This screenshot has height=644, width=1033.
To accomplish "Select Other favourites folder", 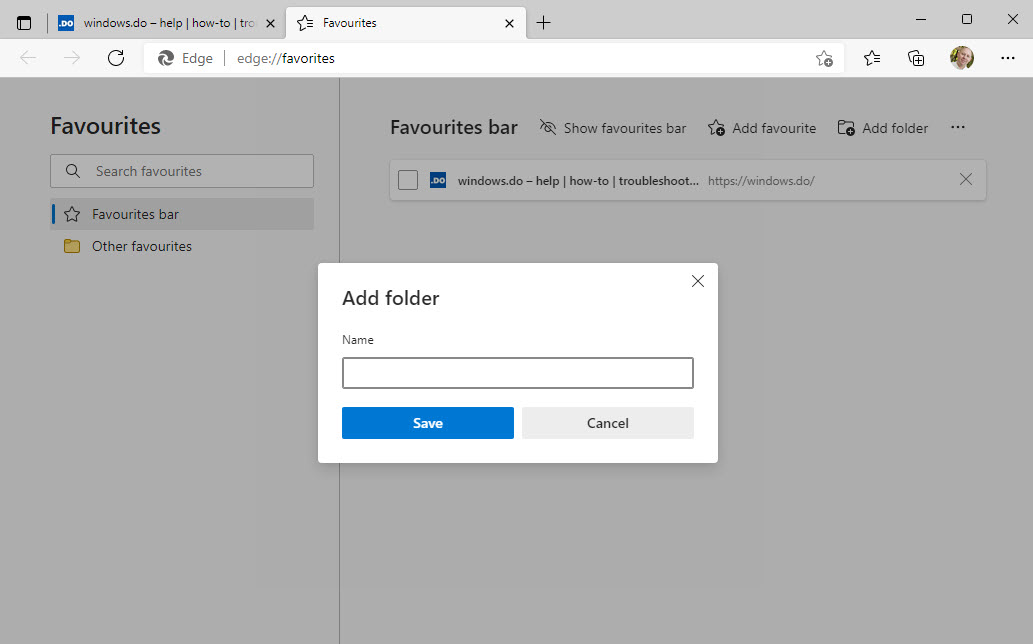I will pos(141,246).
